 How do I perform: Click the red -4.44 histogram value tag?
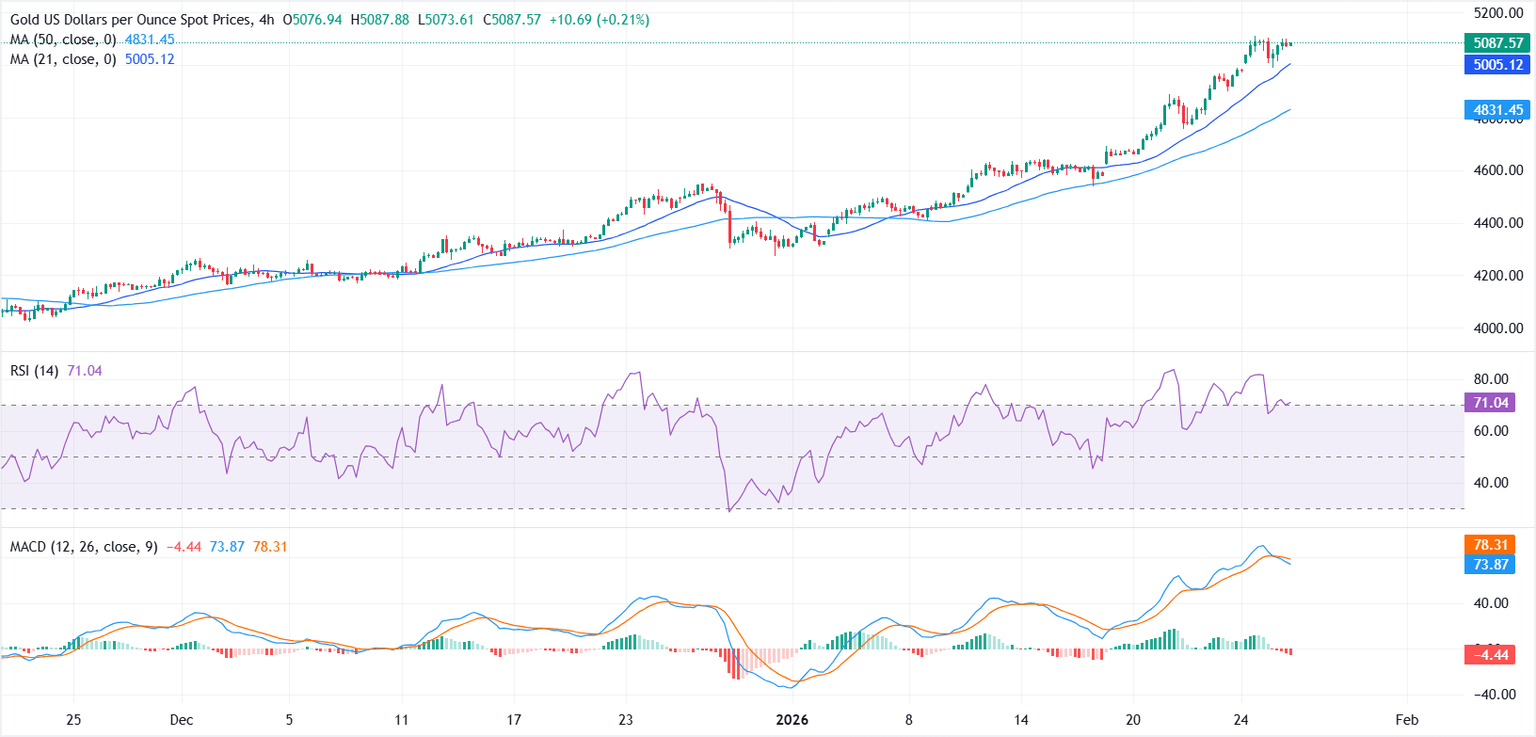1496,655
